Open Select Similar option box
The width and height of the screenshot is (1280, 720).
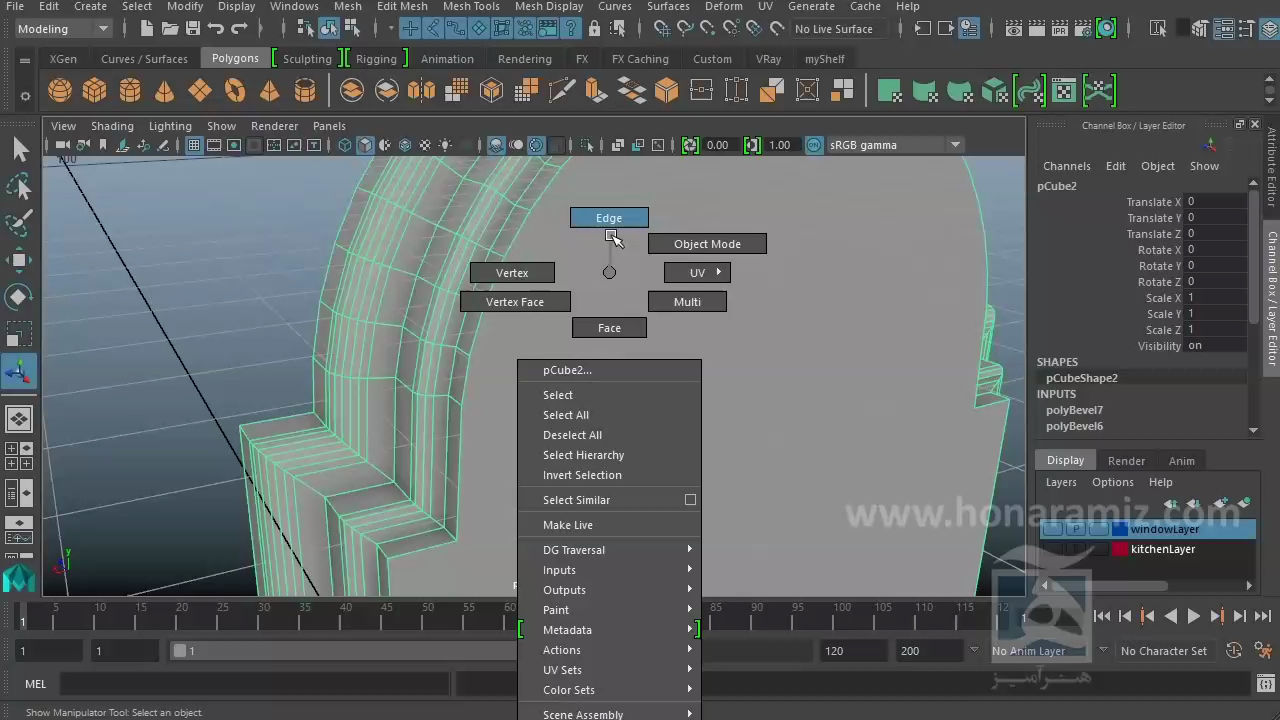[690, 500]
